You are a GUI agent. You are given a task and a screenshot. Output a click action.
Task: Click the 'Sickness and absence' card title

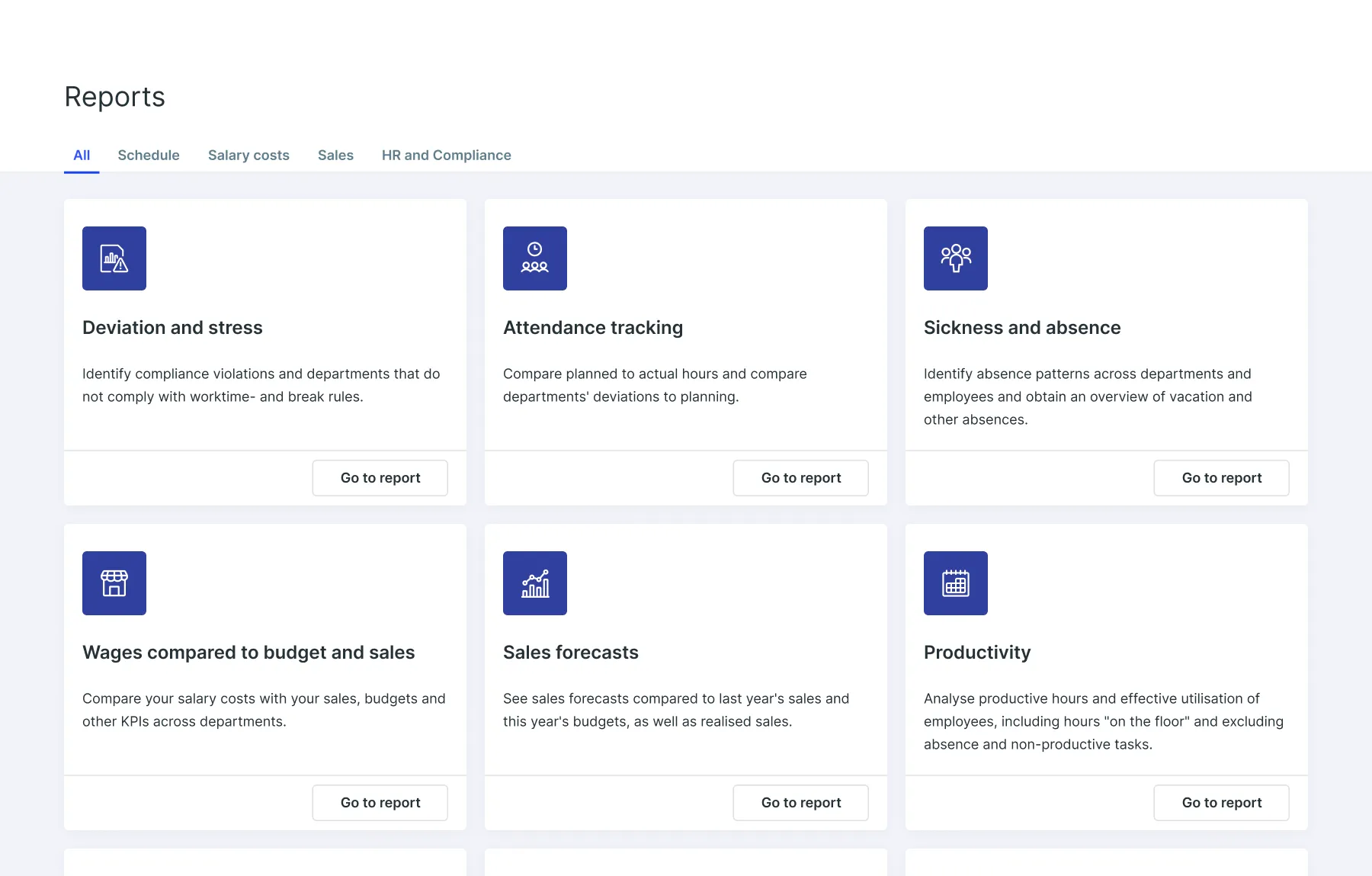coord(1022,328)
